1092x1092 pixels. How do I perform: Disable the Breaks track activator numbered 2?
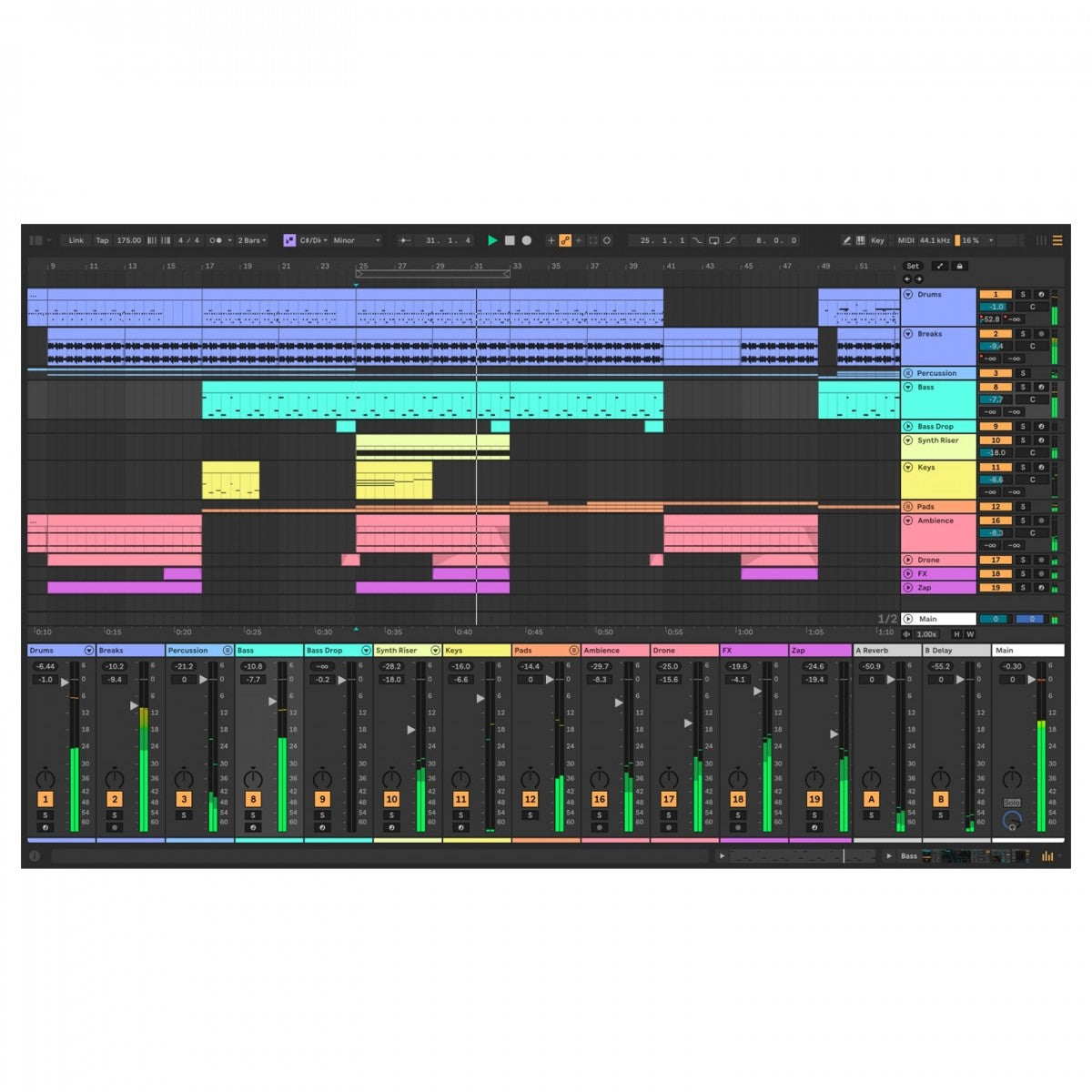pos(996,334)
